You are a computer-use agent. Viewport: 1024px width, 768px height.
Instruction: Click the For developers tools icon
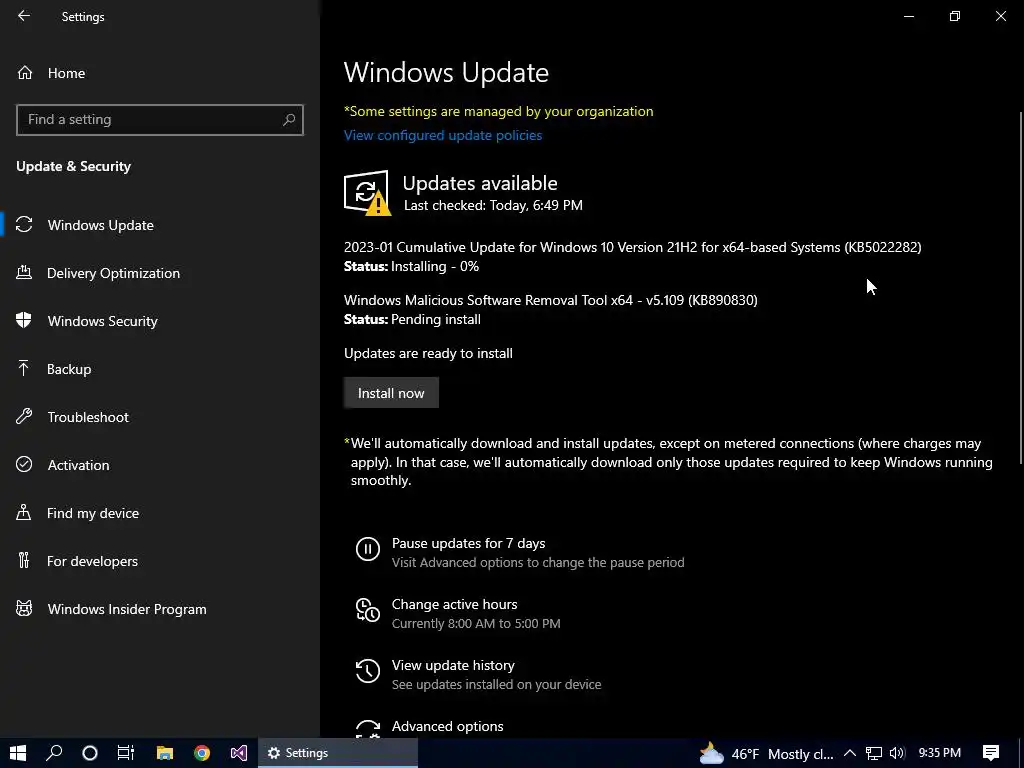[24, 560]
